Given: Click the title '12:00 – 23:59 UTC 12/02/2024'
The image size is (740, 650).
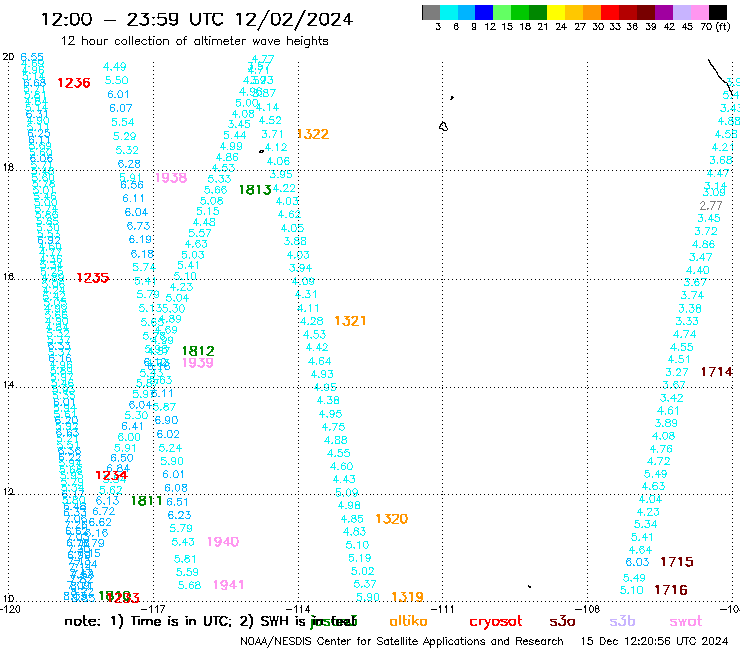Looking at the screenshot, I should coord(197,19).
